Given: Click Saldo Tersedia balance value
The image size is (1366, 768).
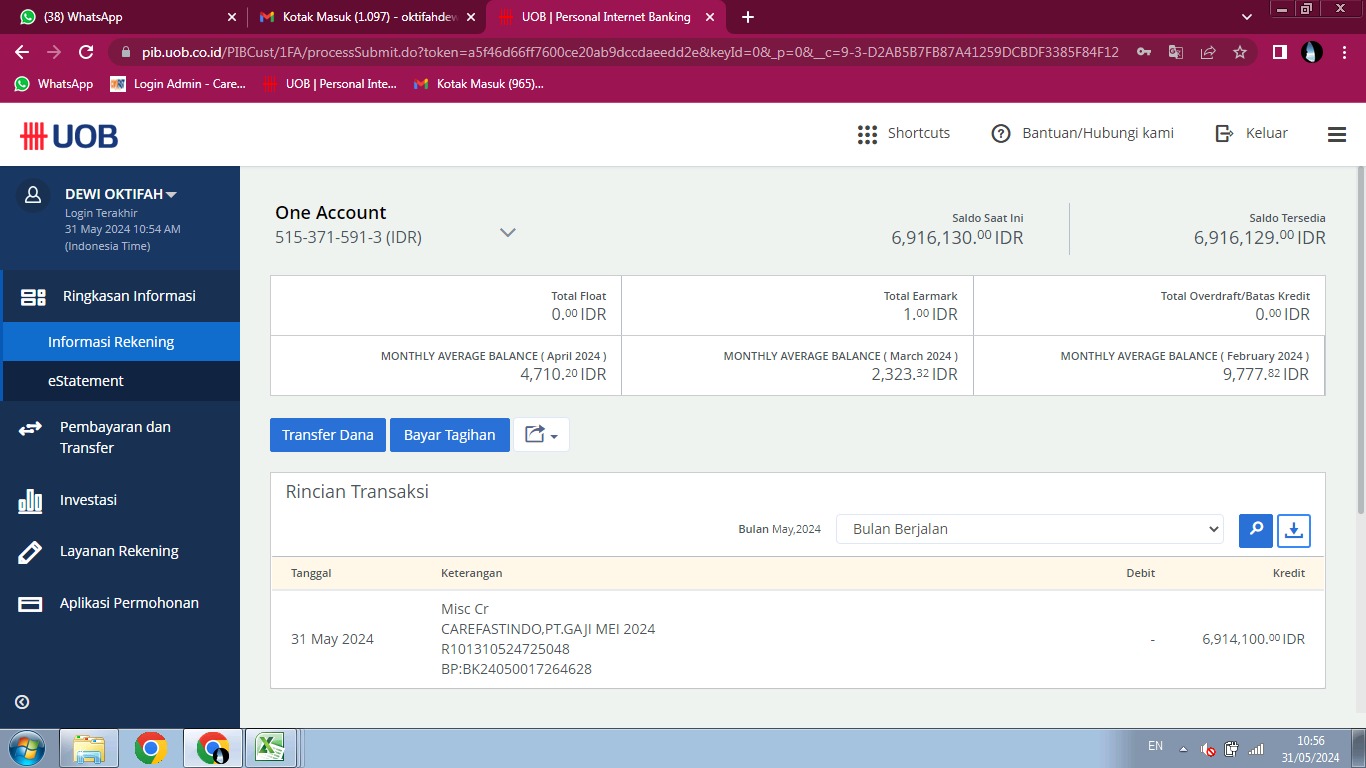Looking at the screenshot, I should [1260, 238].
